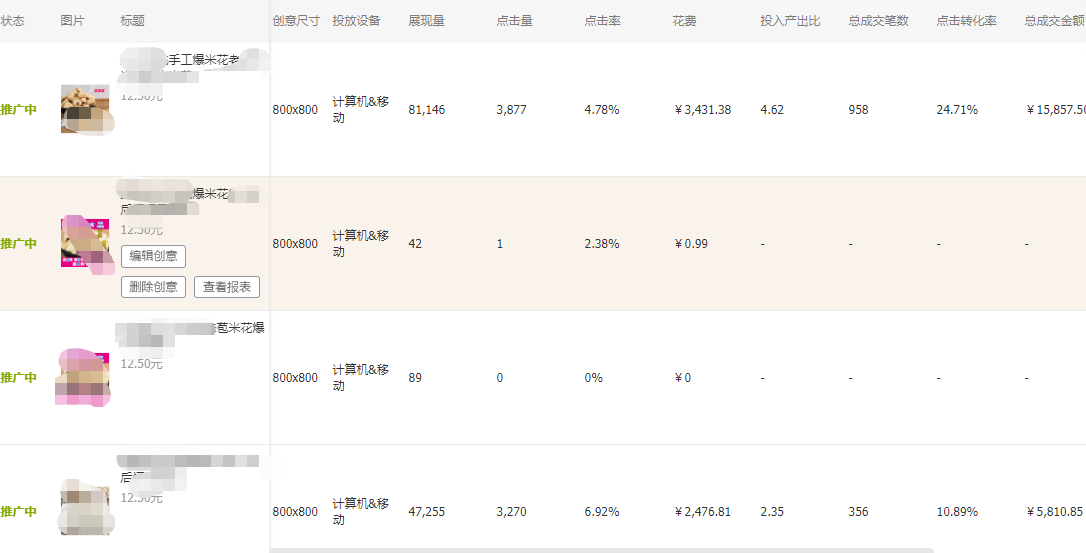This screenshot has width=1086, height=553.
Task: Open 查看报表 for the highlighted creative
Action: [227, 287]
